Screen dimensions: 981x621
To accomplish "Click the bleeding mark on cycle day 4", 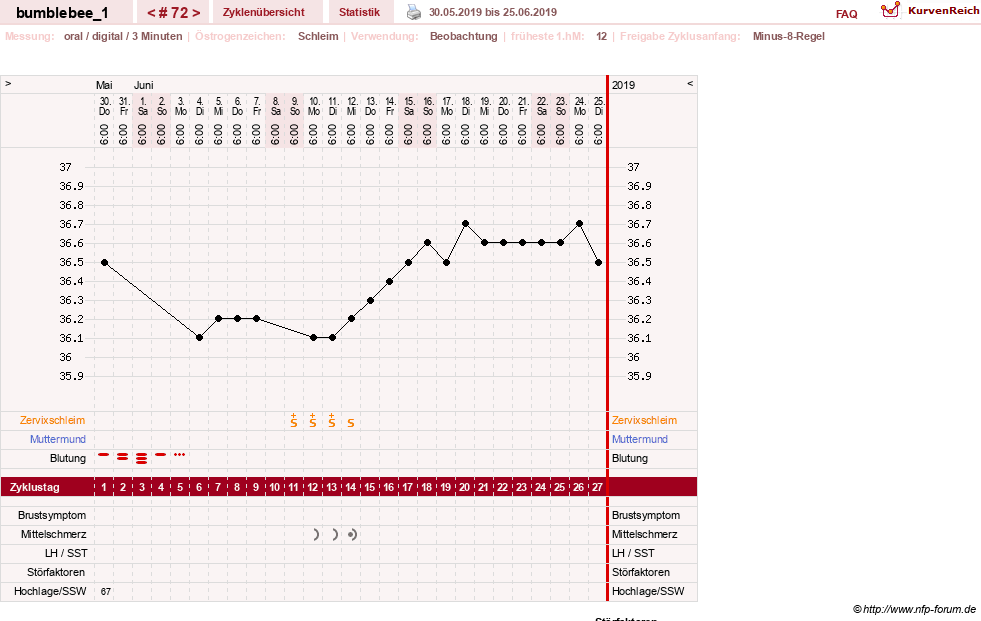I will pos(161,455).
